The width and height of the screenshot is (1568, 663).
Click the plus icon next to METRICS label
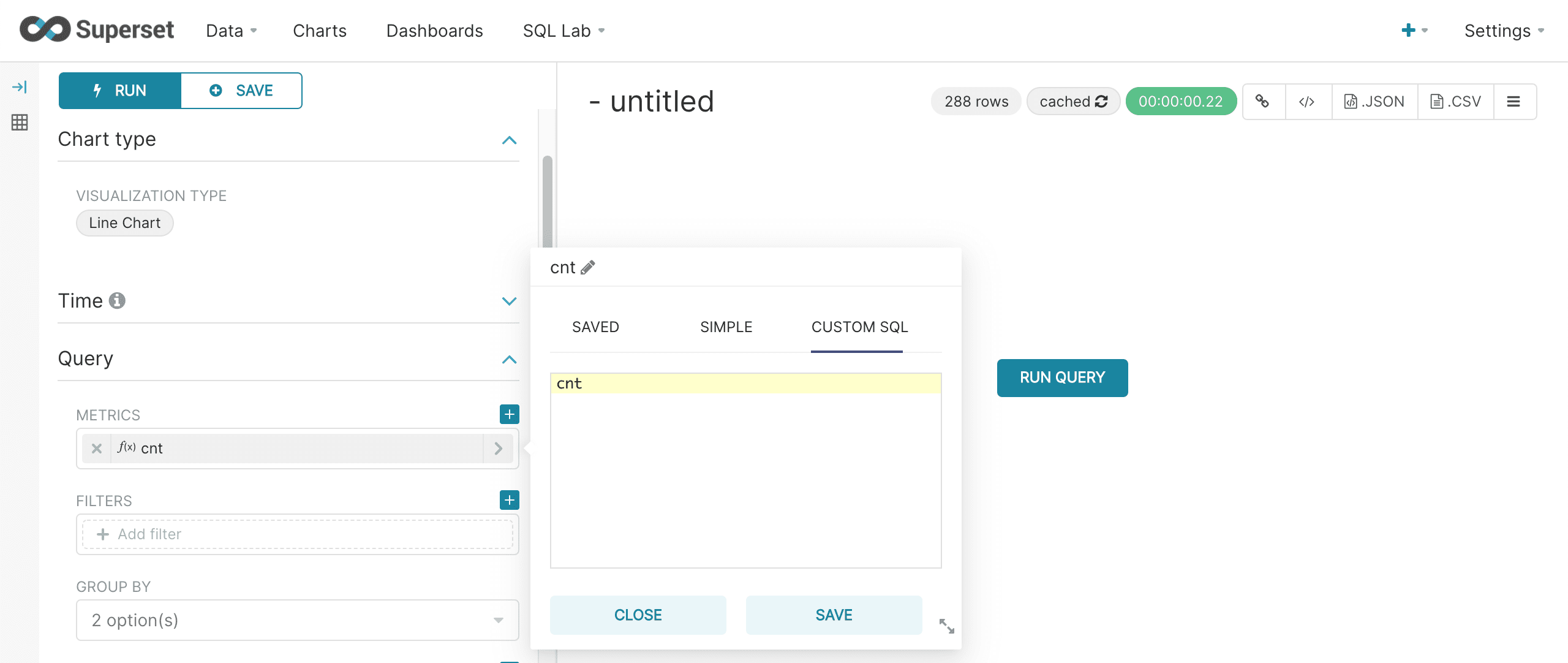508,414
